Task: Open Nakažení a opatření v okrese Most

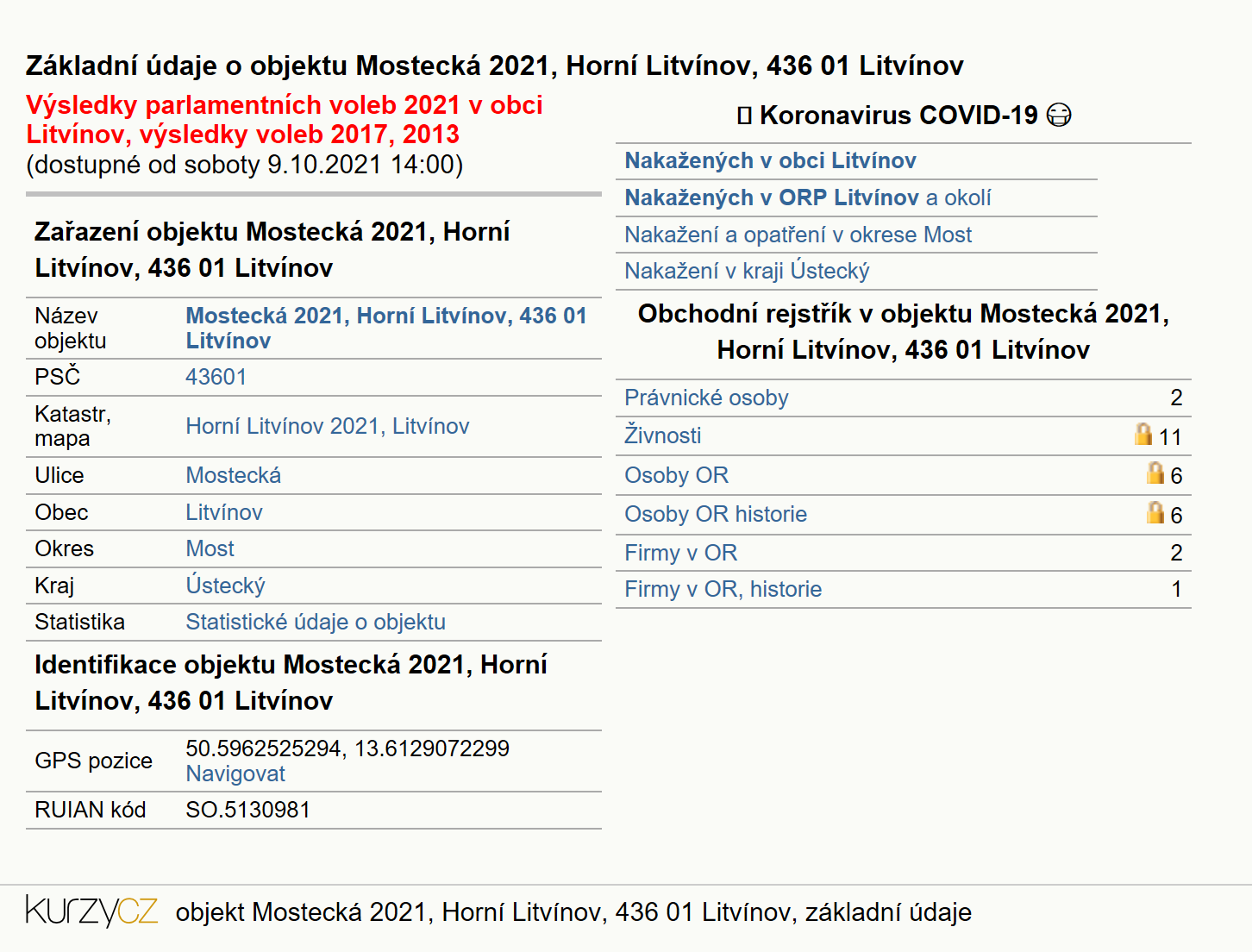Action: pos(798,235)
